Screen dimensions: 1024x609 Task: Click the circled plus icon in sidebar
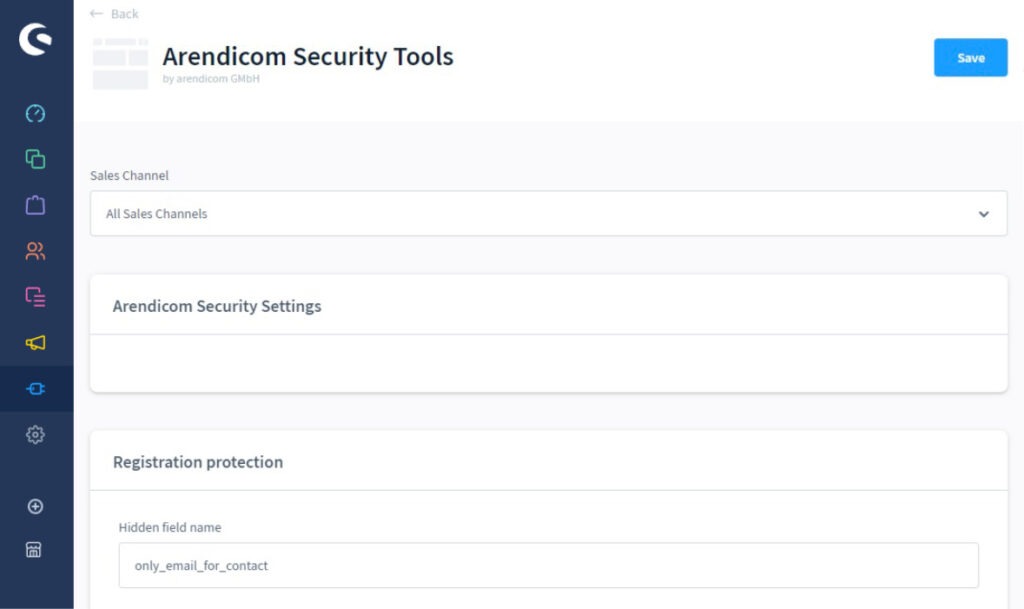[x=35, y=507]
